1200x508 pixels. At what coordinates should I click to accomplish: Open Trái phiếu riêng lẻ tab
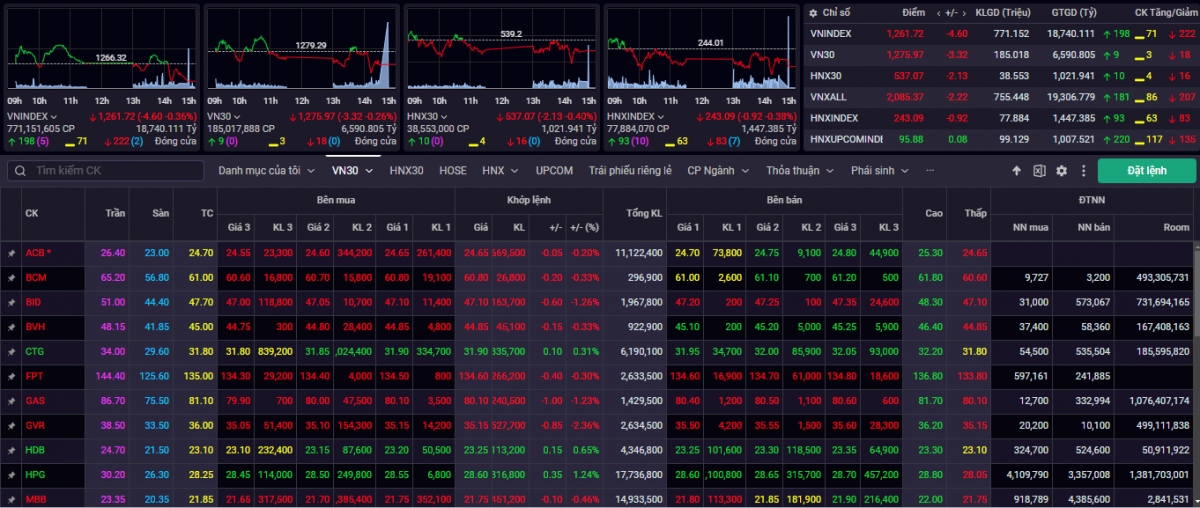tap(630, 171)
